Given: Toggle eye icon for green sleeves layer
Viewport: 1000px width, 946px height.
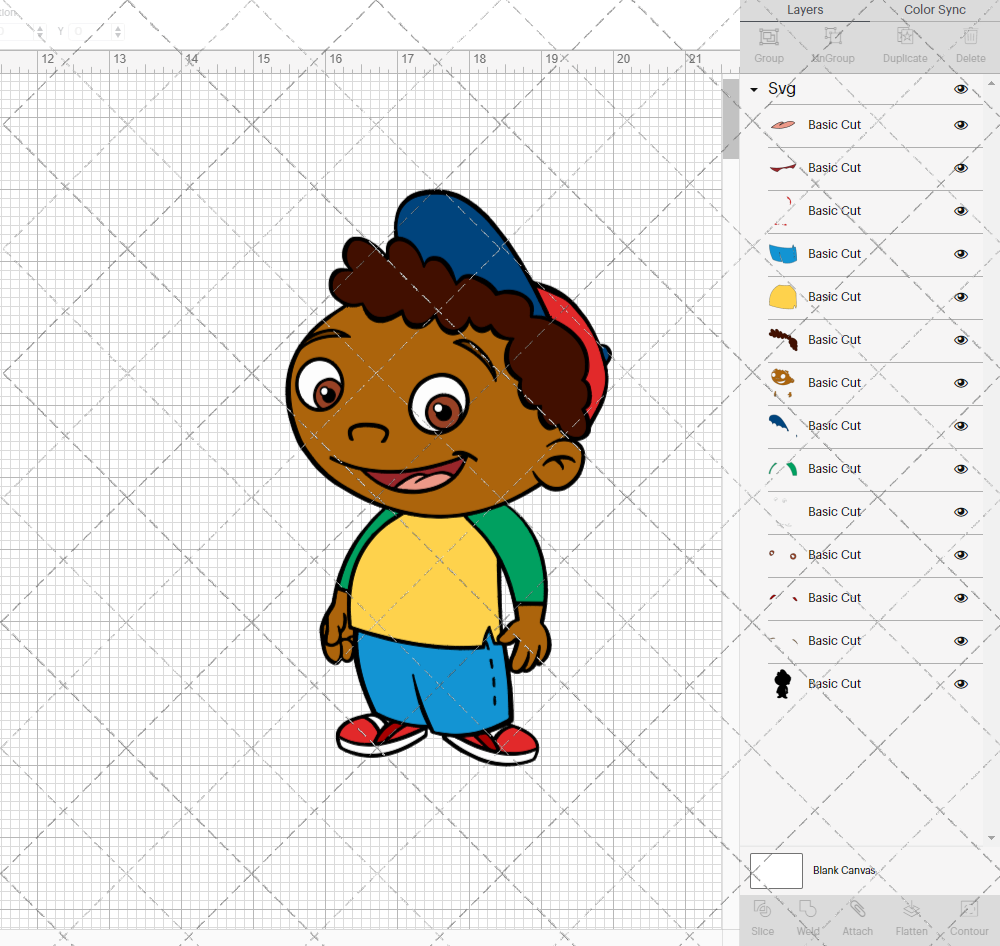Looking at the screenshot, I should pos(960,469).
